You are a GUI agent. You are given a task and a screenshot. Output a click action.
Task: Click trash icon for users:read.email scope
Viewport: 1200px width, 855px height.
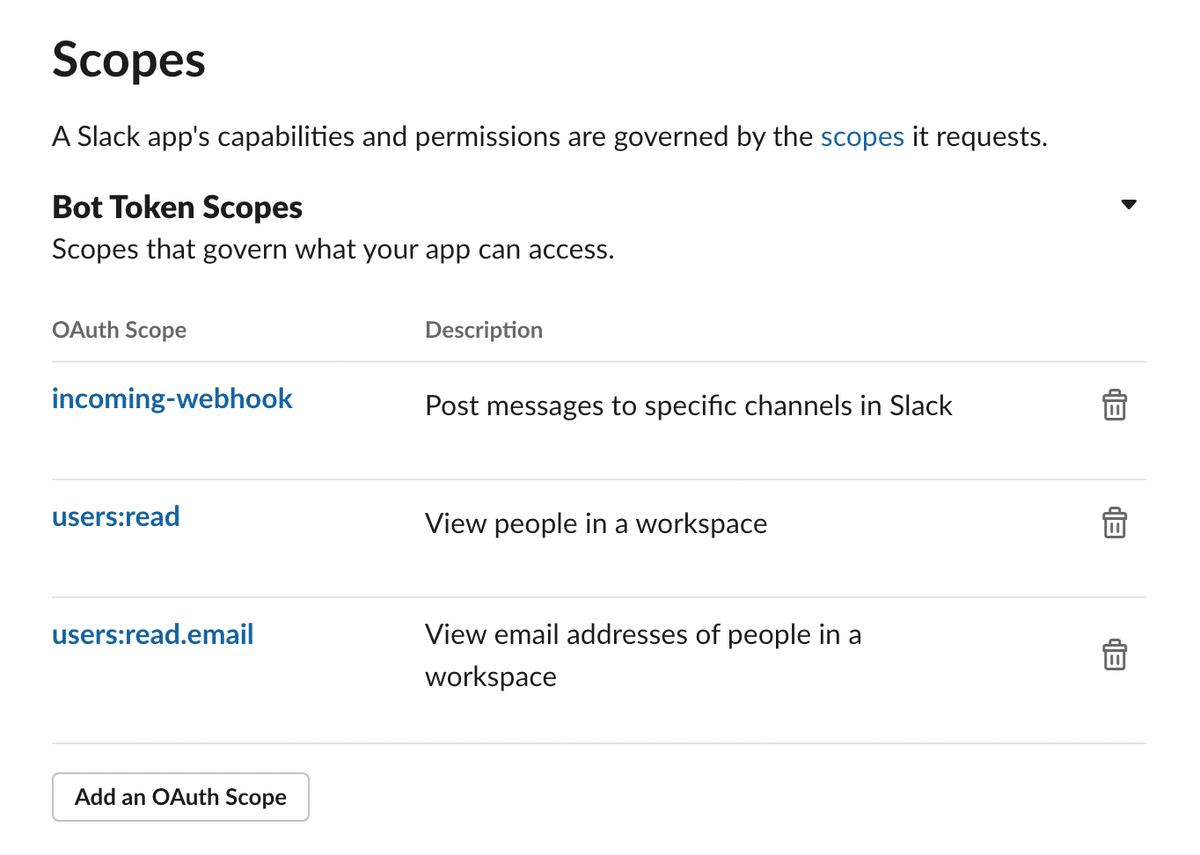coord(1114,655)
